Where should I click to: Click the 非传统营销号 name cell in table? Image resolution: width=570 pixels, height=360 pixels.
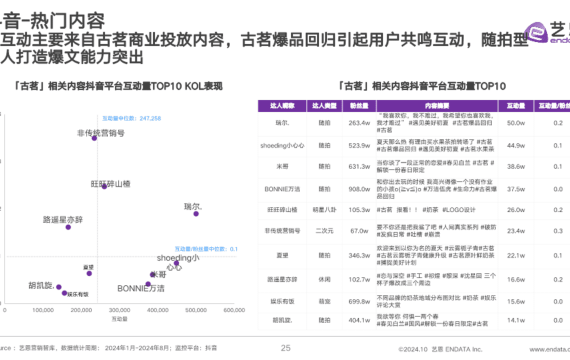pyautogui.click(x=282, y=231)
